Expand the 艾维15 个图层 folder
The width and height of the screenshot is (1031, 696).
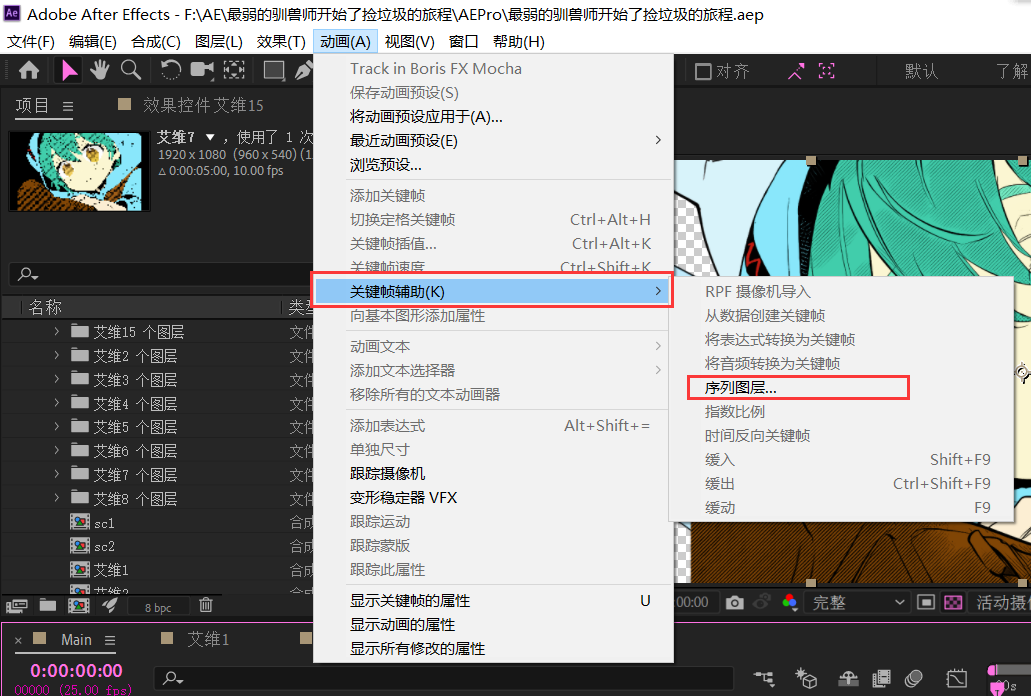pyautogui.click(x=57, y=331)
